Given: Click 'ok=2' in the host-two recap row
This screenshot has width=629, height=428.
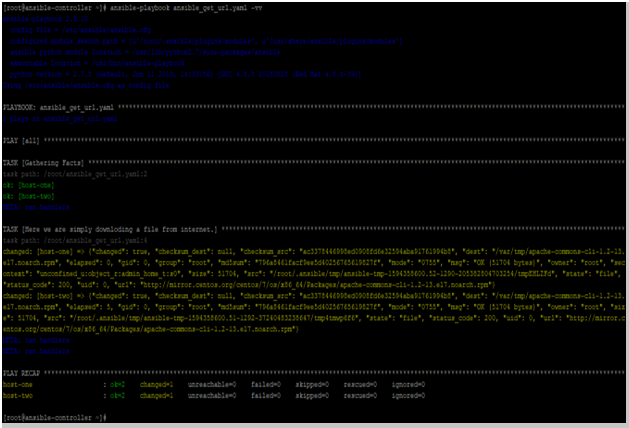Looking at the screenshot, I should [x=118, y=396].
